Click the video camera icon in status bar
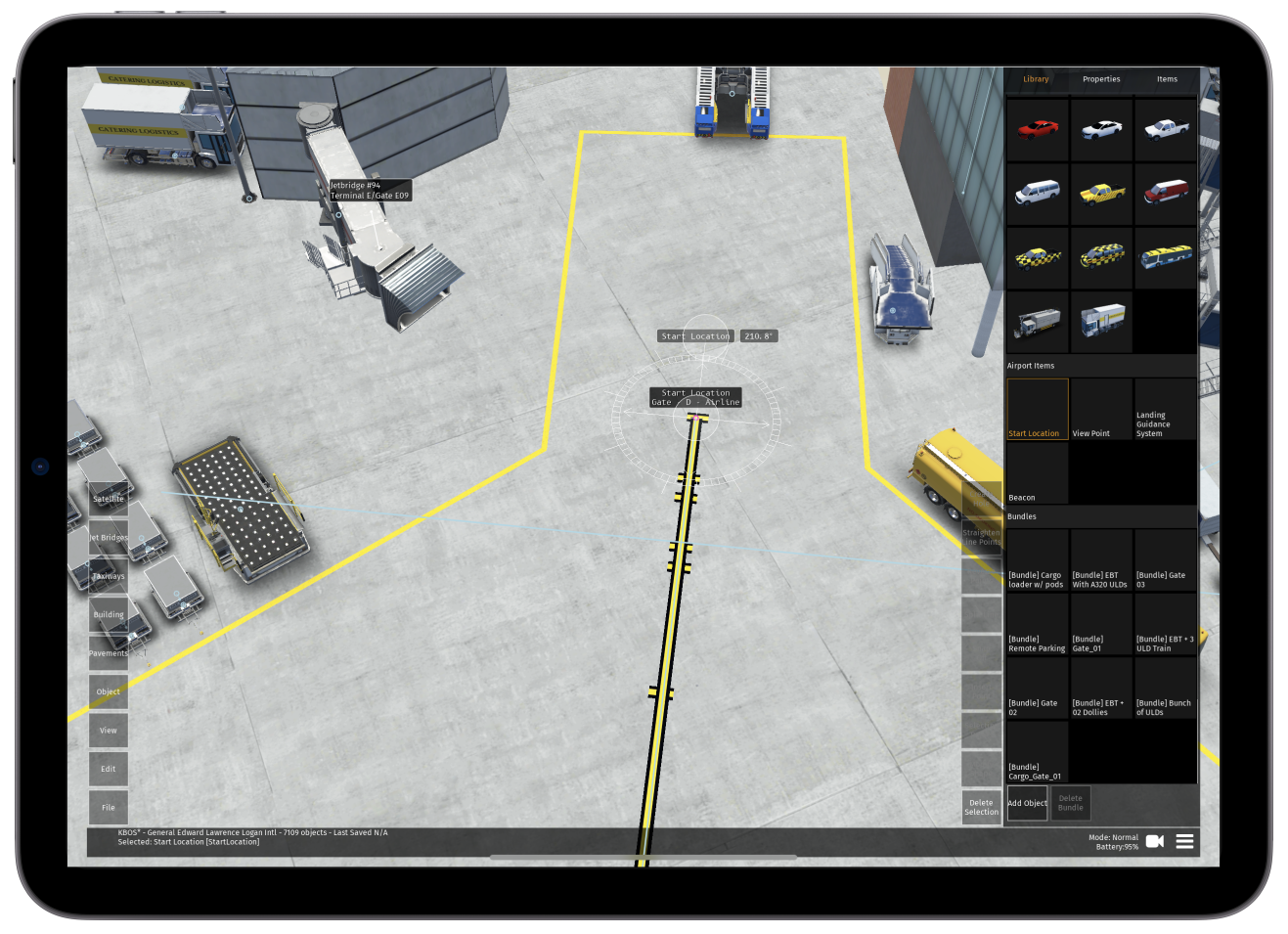 (1155, 840)
